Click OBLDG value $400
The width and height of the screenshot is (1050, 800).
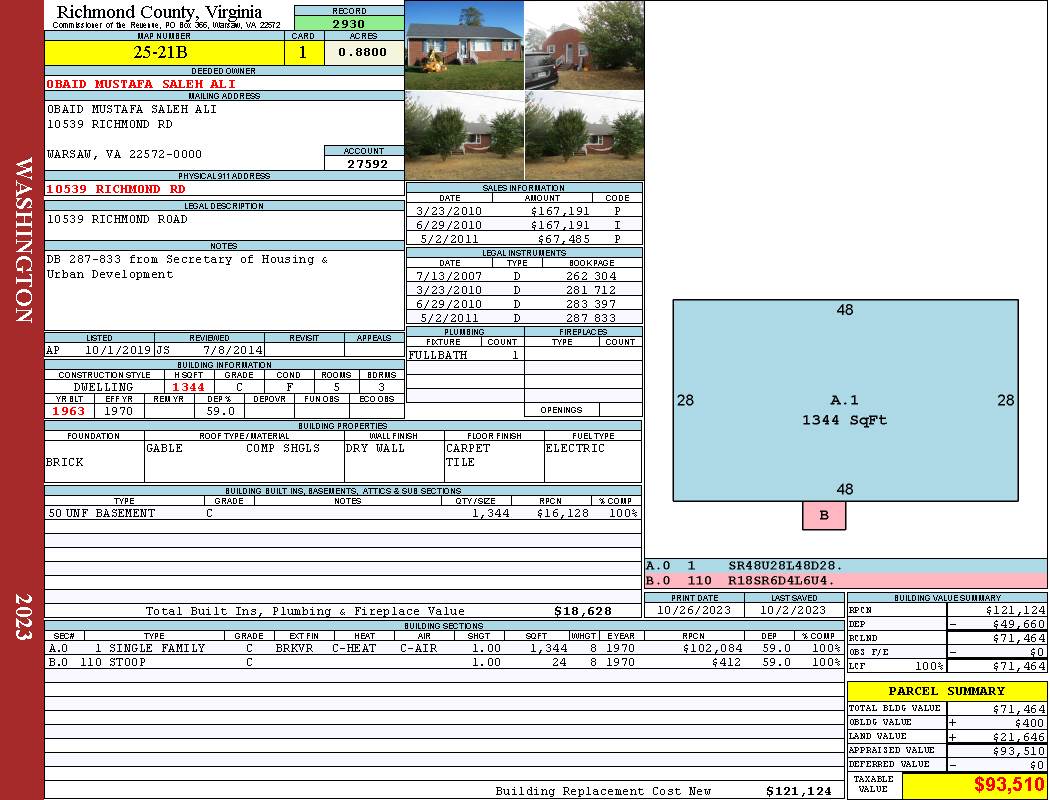1029,722
